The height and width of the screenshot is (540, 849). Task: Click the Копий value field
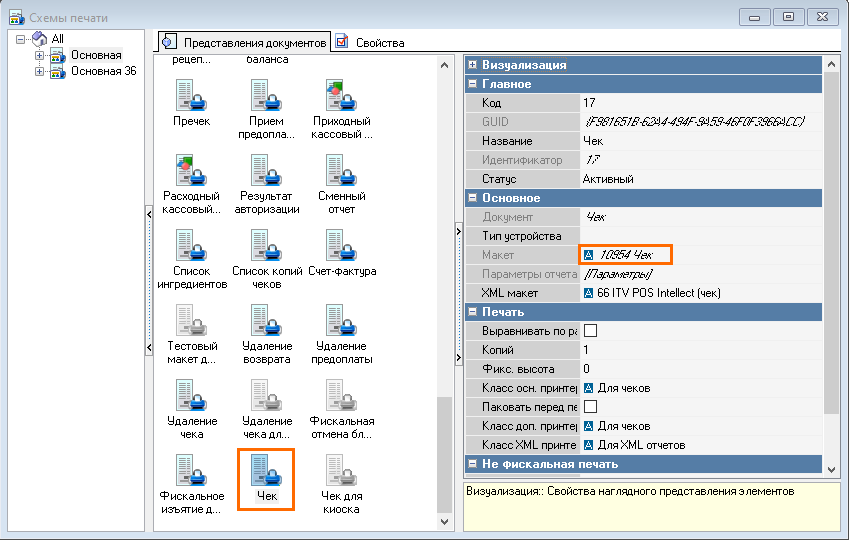point(700,350)
